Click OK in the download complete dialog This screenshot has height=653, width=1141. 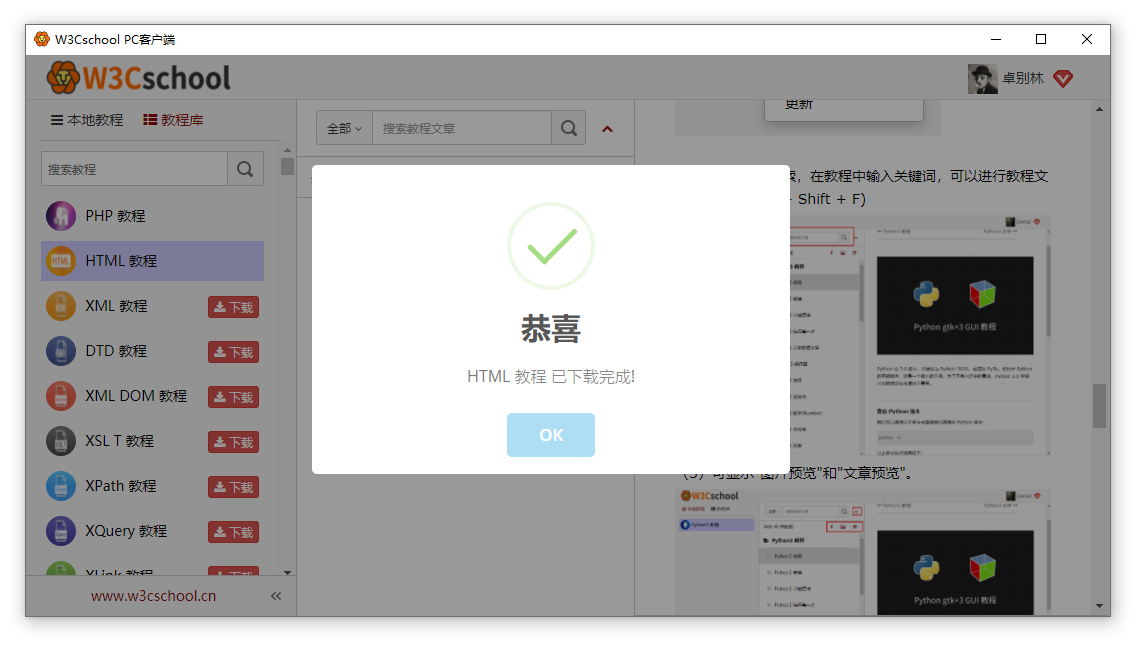tap(550, 435)
